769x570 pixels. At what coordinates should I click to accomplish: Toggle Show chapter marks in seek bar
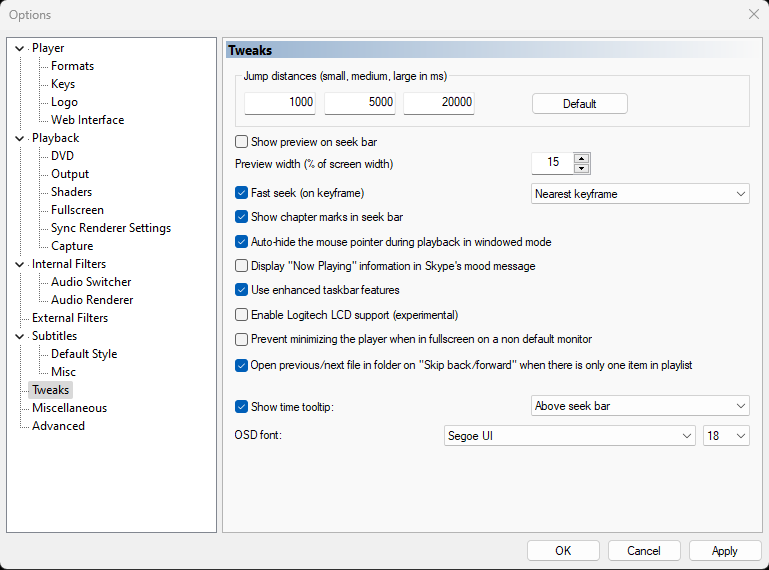click(241, 217)
